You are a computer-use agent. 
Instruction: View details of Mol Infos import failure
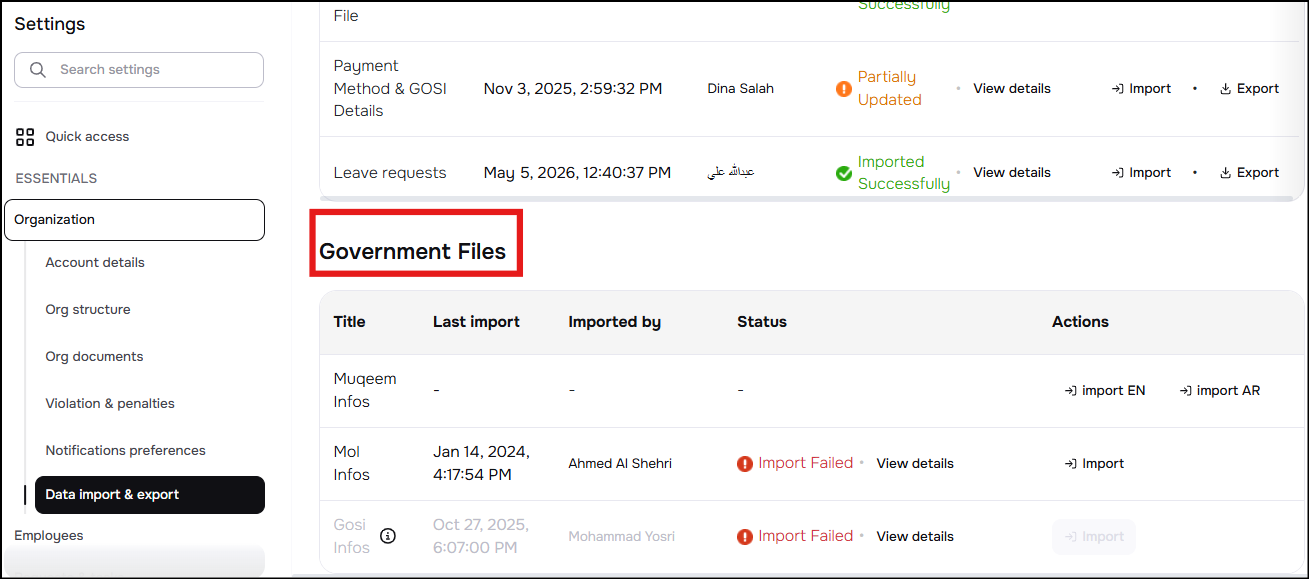click(915, 464)
